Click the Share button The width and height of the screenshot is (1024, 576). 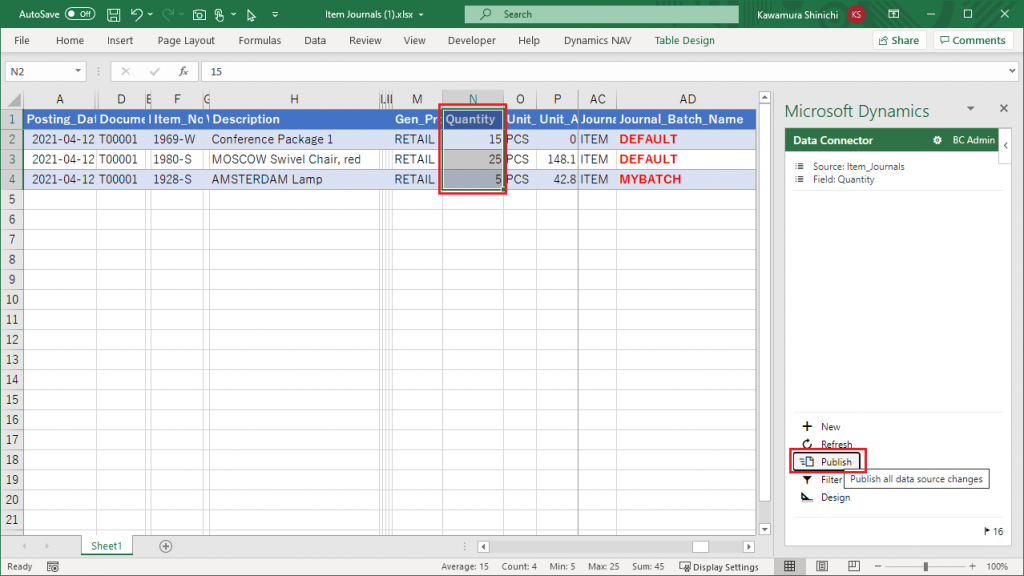click(899, 40)
